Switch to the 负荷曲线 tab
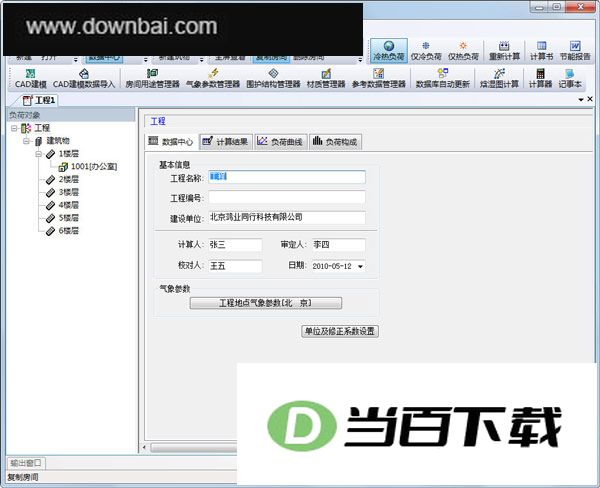Screen dimensions: 600x488 coord(280,142)
